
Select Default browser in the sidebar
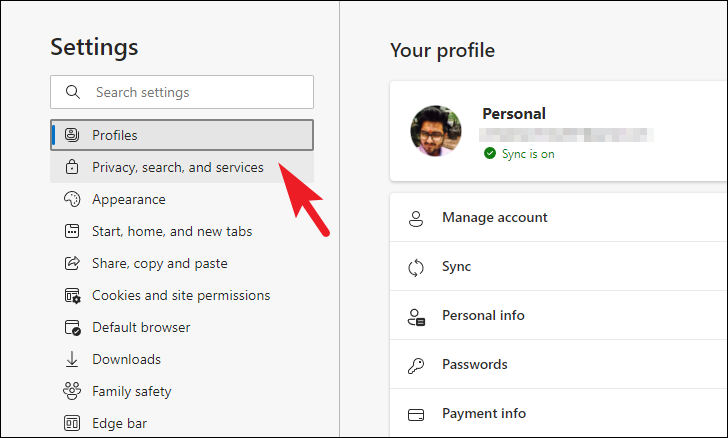coord(182,327)
